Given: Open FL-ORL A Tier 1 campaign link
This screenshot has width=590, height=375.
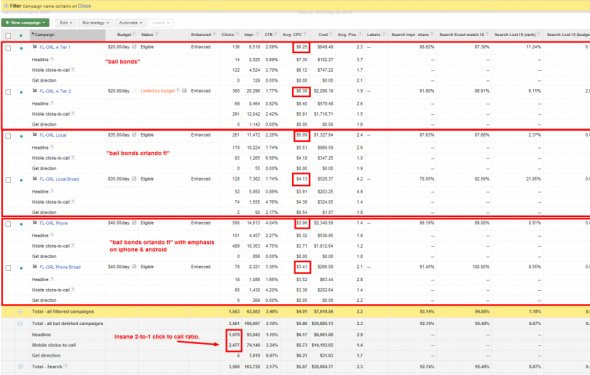Looking at the screenshot, I should 55,47.
